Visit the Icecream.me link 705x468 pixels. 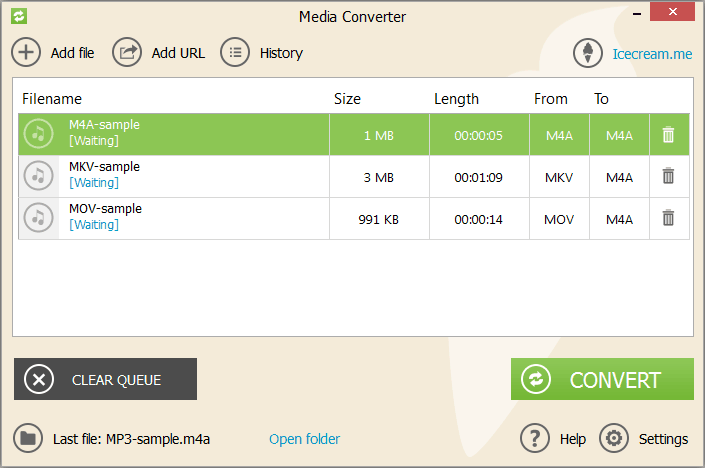click(652, 54)
